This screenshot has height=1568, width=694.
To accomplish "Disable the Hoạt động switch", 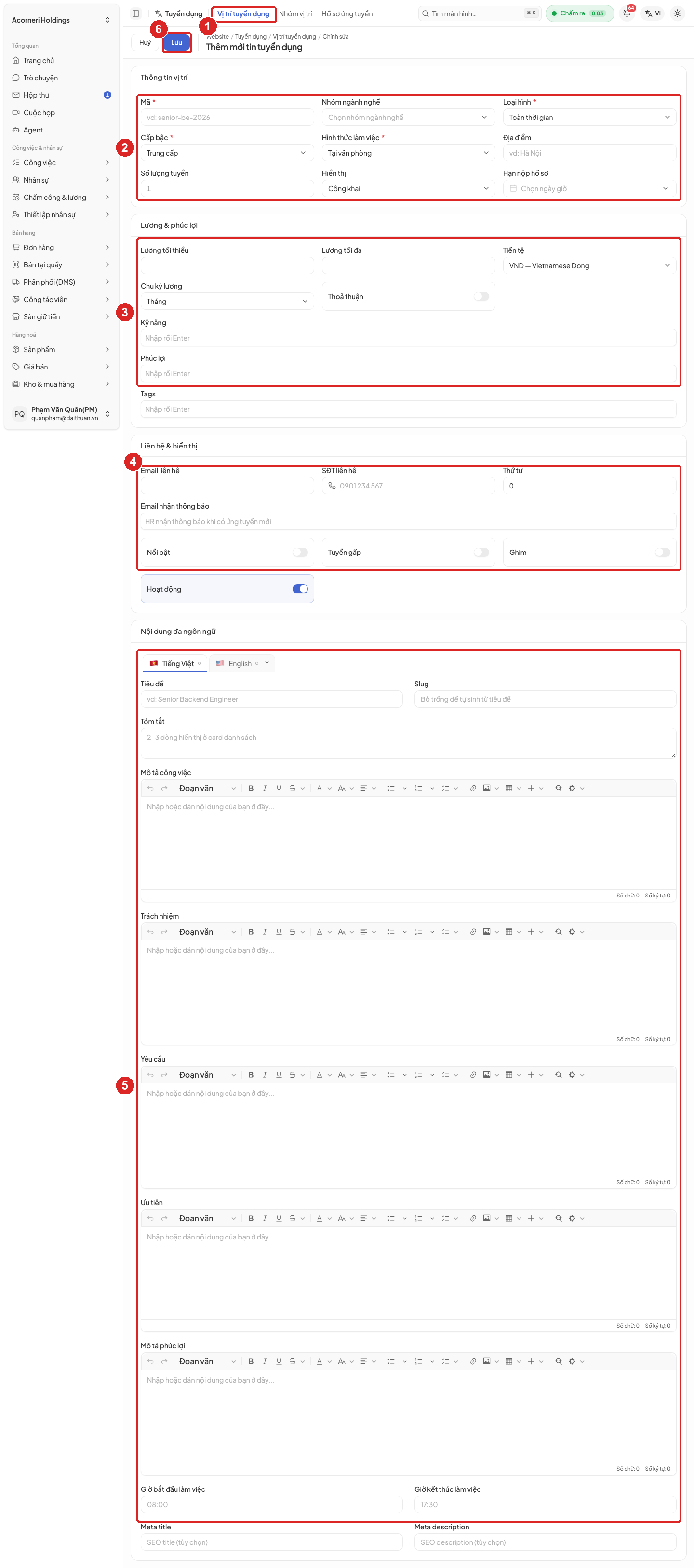I will click(x=300, y=589).
